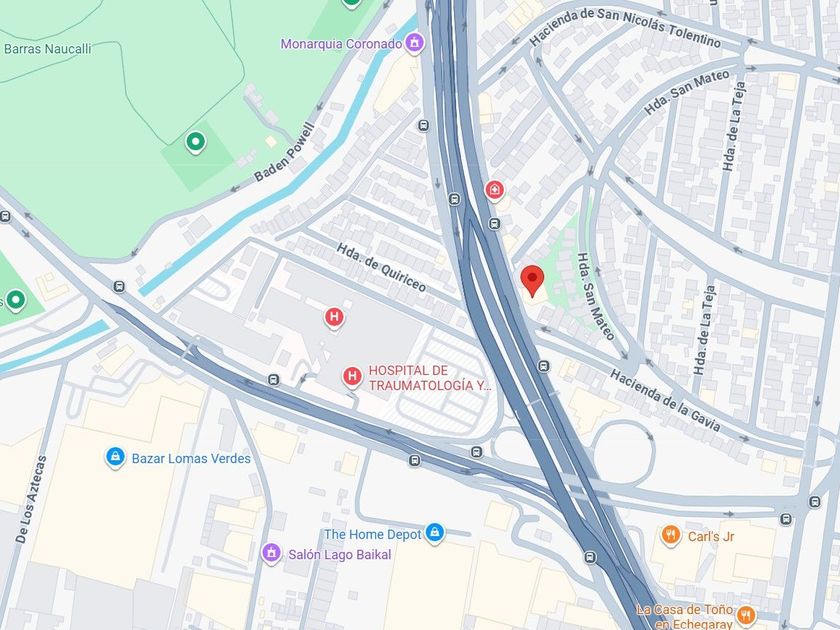Select The Home Depot shopping marker
This screenshot has width=840, height=630.
[435, 534]
